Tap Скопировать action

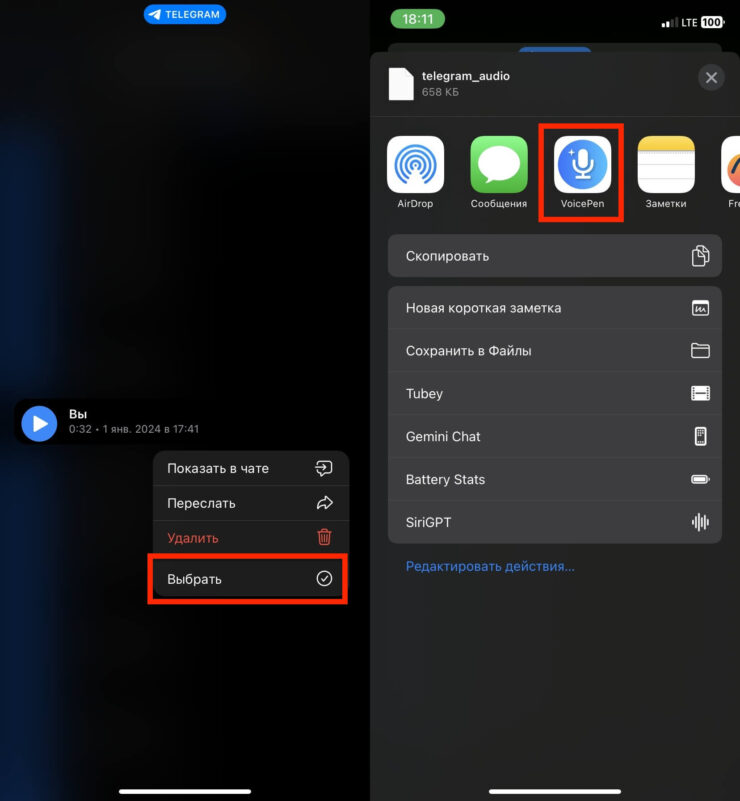click(555, 256)
